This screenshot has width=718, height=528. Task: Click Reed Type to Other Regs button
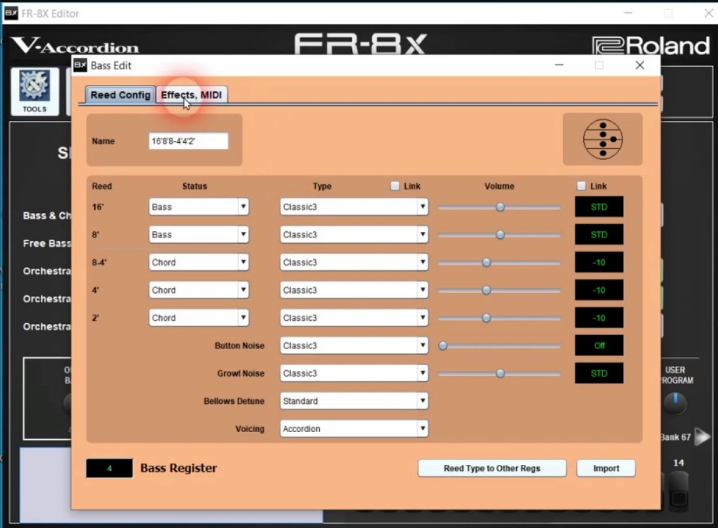click(x=492, y=468)
